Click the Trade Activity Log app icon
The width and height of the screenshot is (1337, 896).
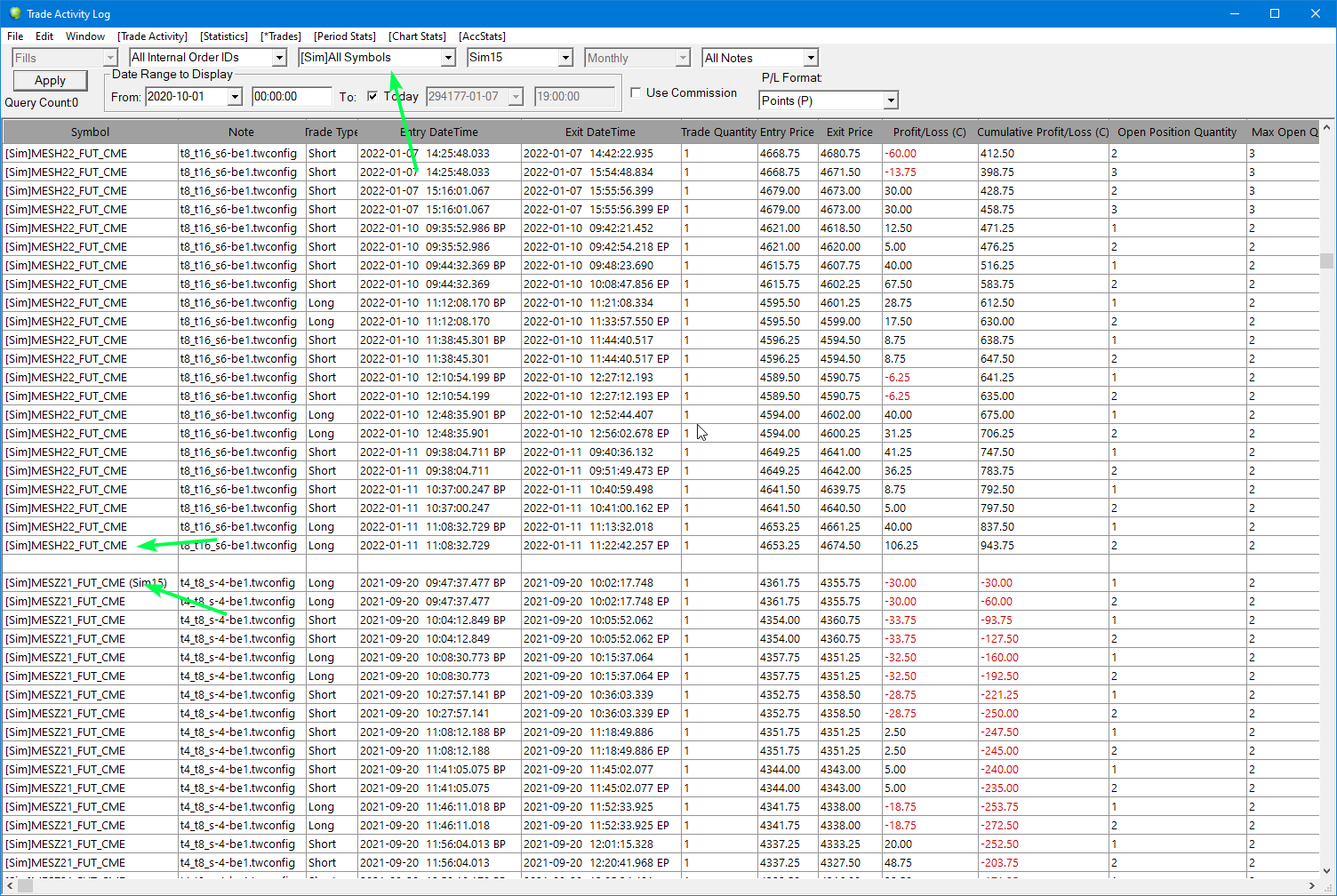click(14, 13)
